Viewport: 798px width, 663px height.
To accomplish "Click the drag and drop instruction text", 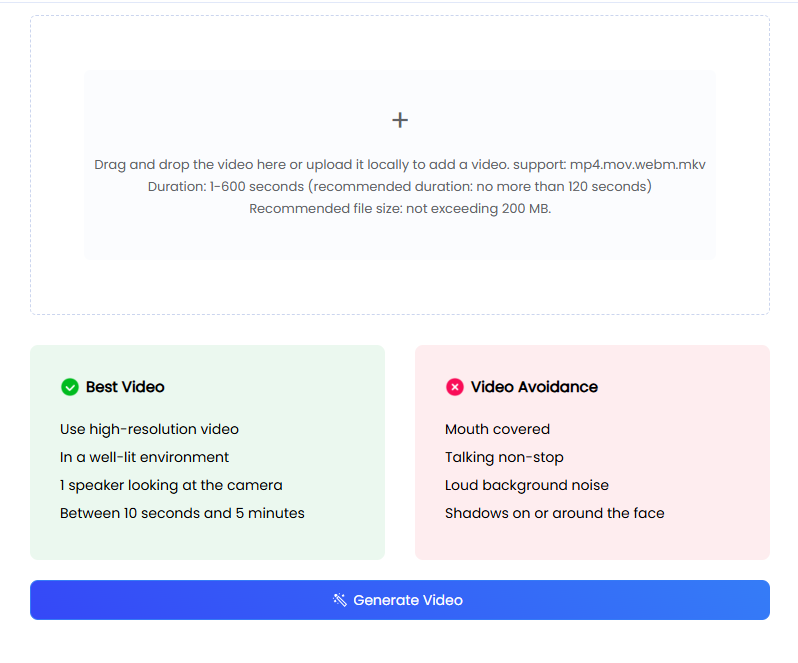I will (x=400, y=164).
